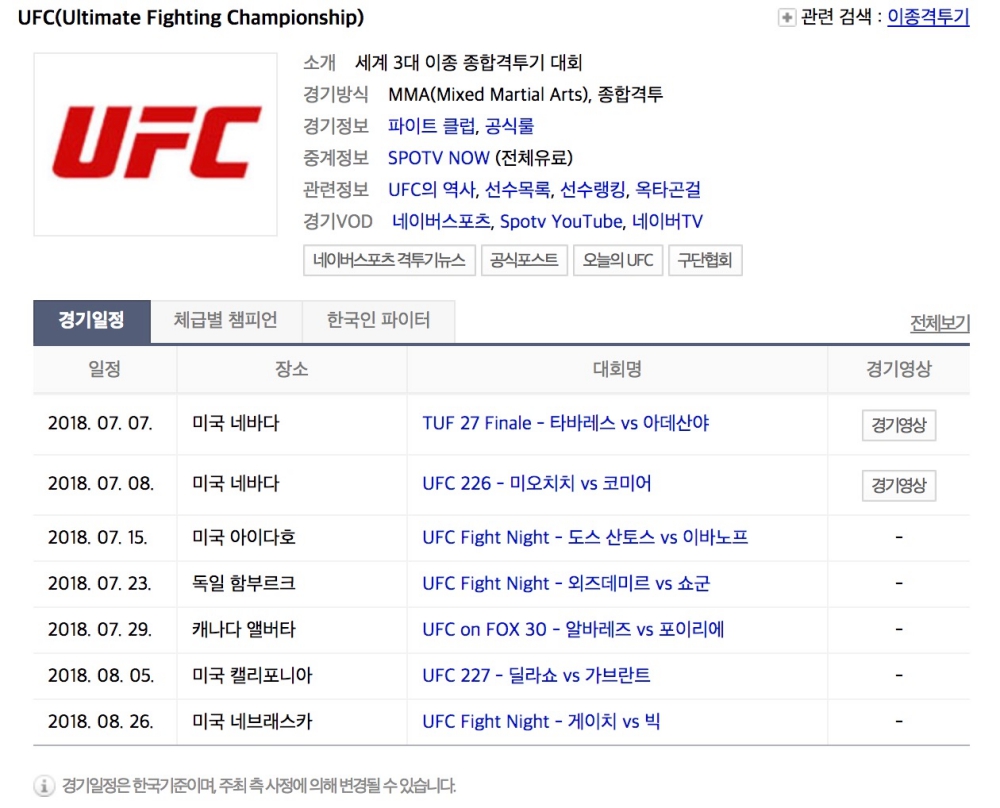The image size is (1000, 808).
Task: Click the 공식포스트 button
Action: click(524, 260)
